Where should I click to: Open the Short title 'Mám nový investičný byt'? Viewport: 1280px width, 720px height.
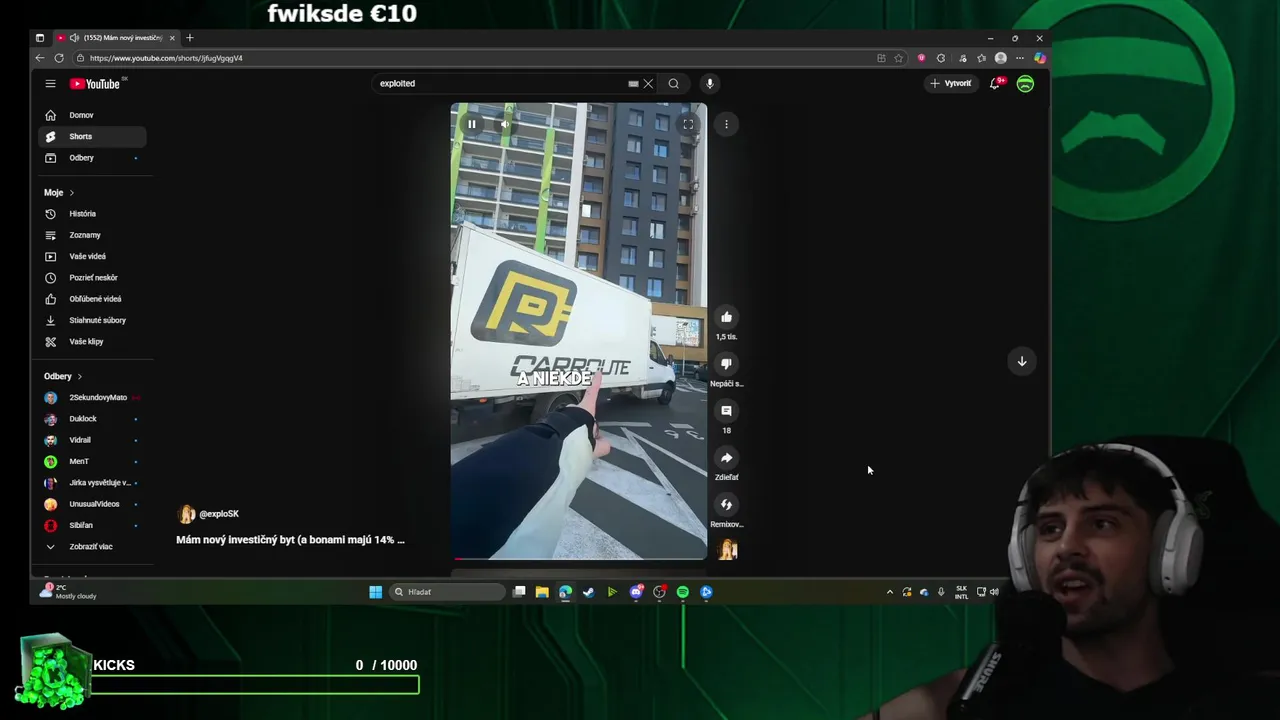point(290,540)
